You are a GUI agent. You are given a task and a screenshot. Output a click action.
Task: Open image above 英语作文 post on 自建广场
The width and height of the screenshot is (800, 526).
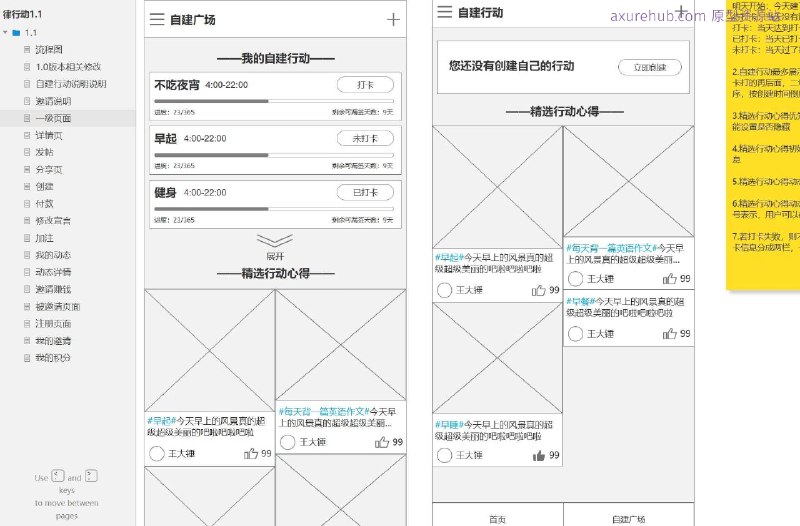tap(341, 345)
